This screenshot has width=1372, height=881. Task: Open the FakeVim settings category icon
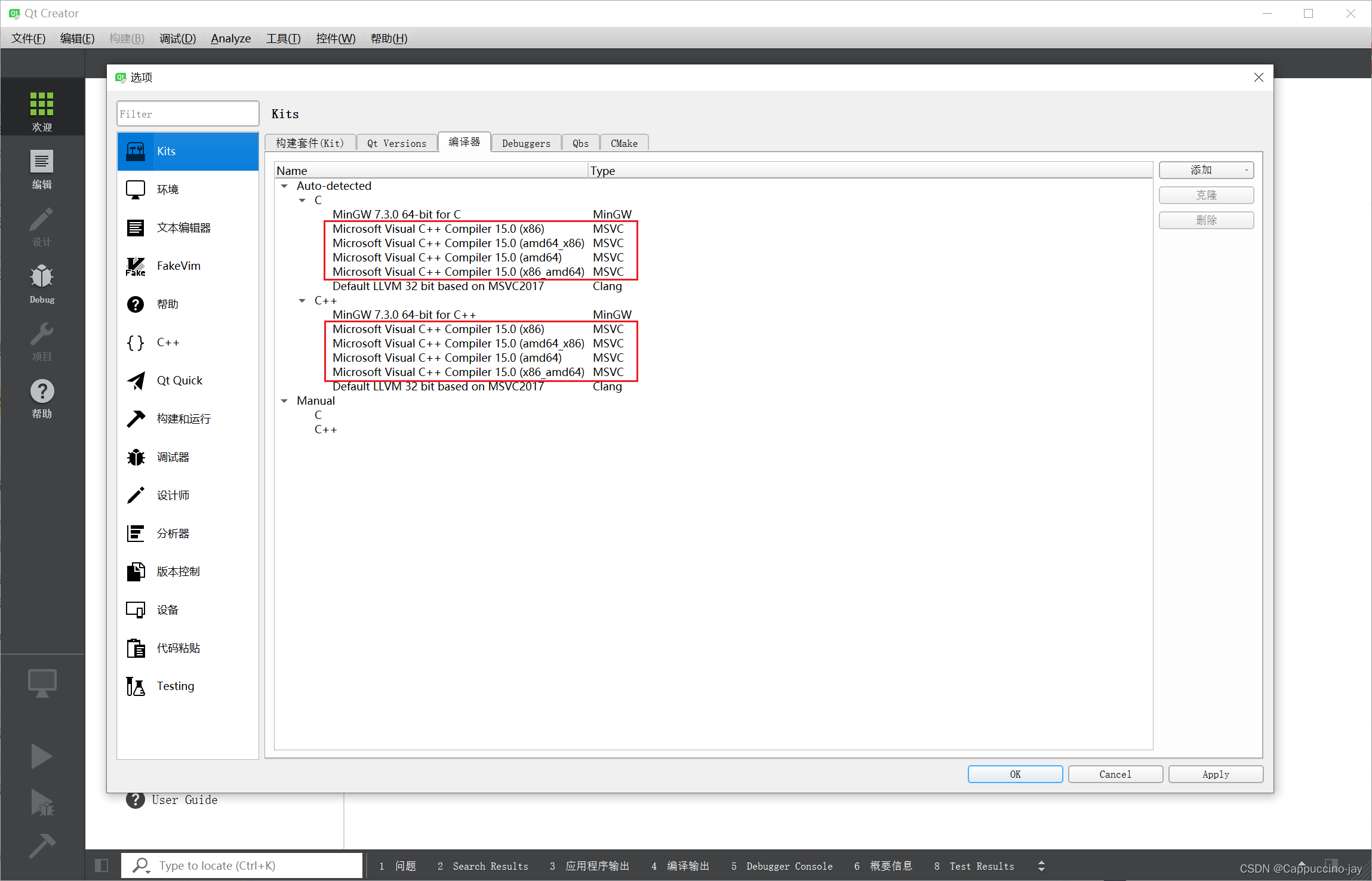point(136,266)
